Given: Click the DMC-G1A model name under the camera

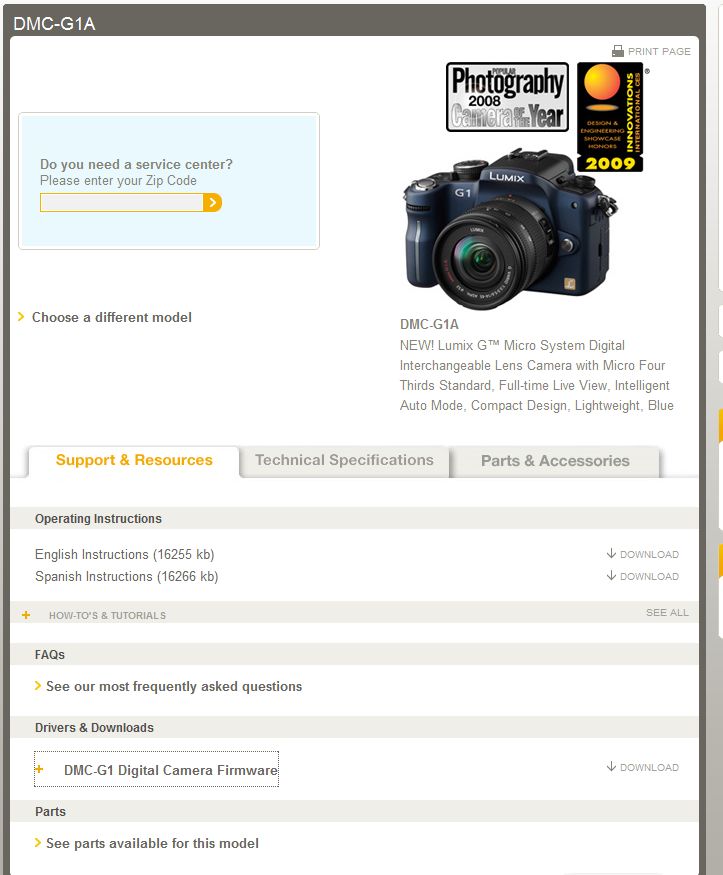Looking at the screenshot, I should (x=429, y=324).
